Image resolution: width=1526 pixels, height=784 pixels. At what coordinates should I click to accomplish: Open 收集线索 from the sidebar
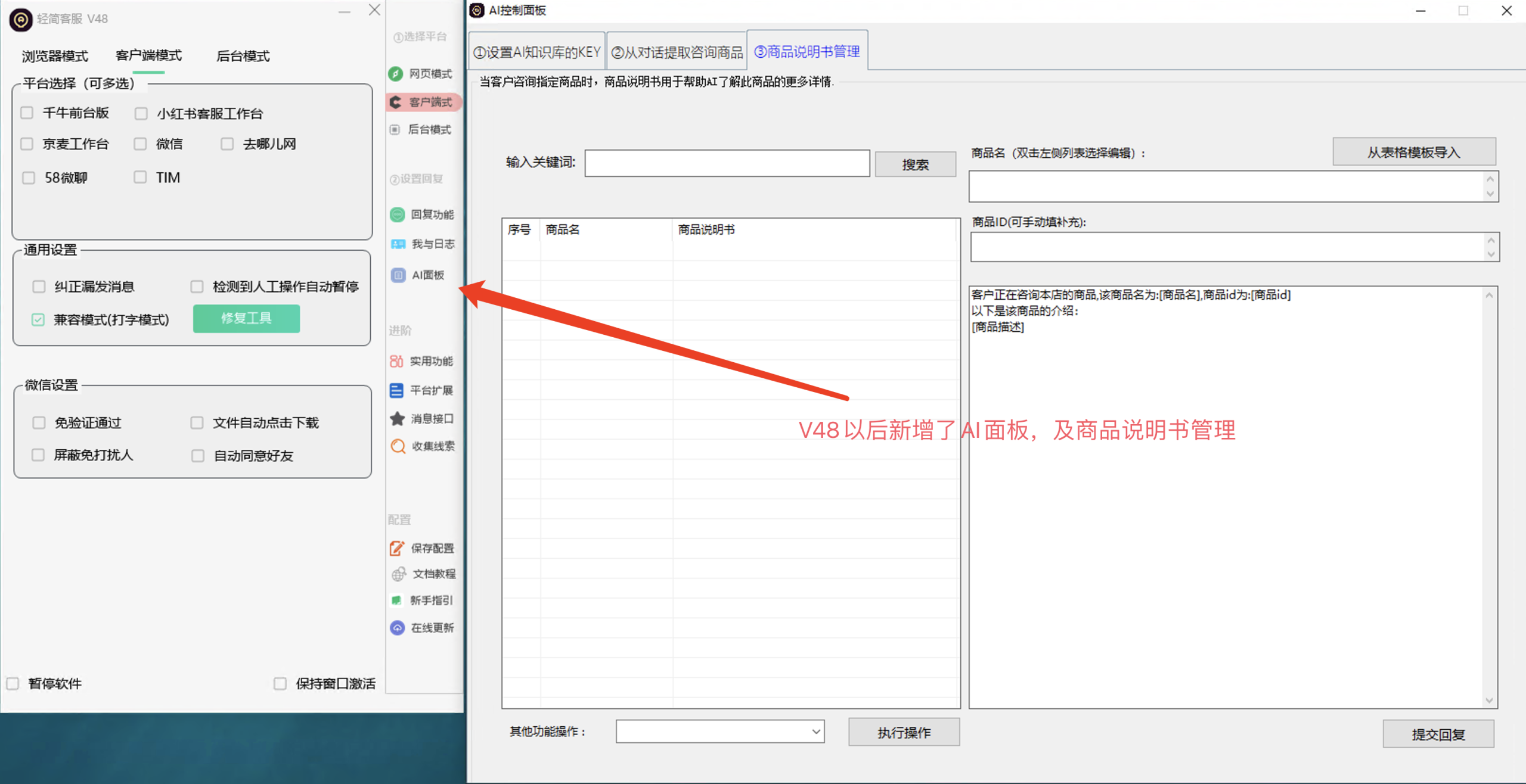coord(430,446)
